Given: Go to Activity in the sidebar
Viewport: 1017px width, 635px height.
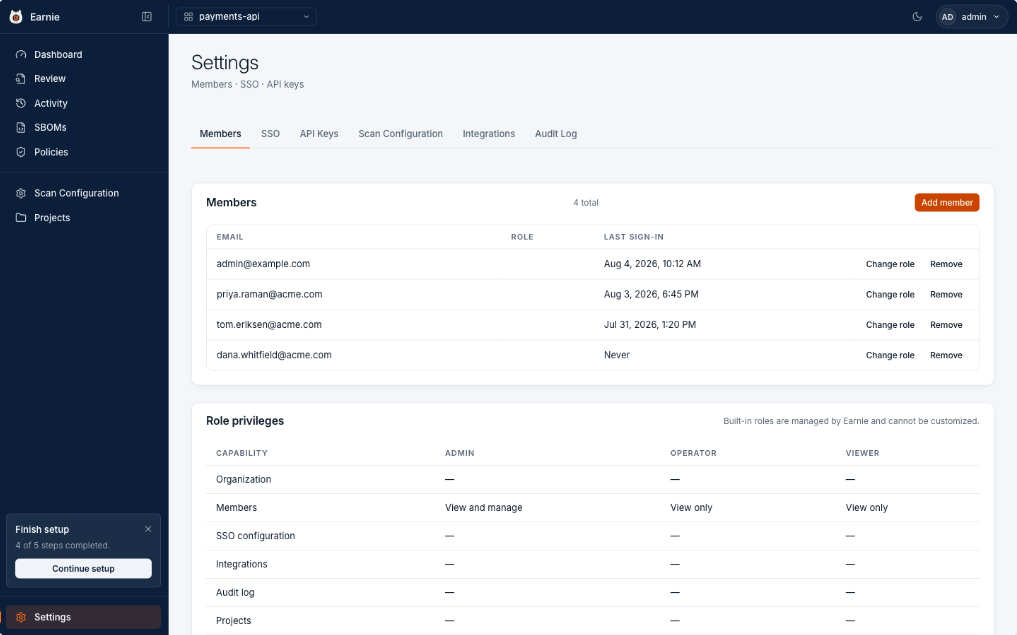Looking at the screenshot, I should [x=84, y=103].
